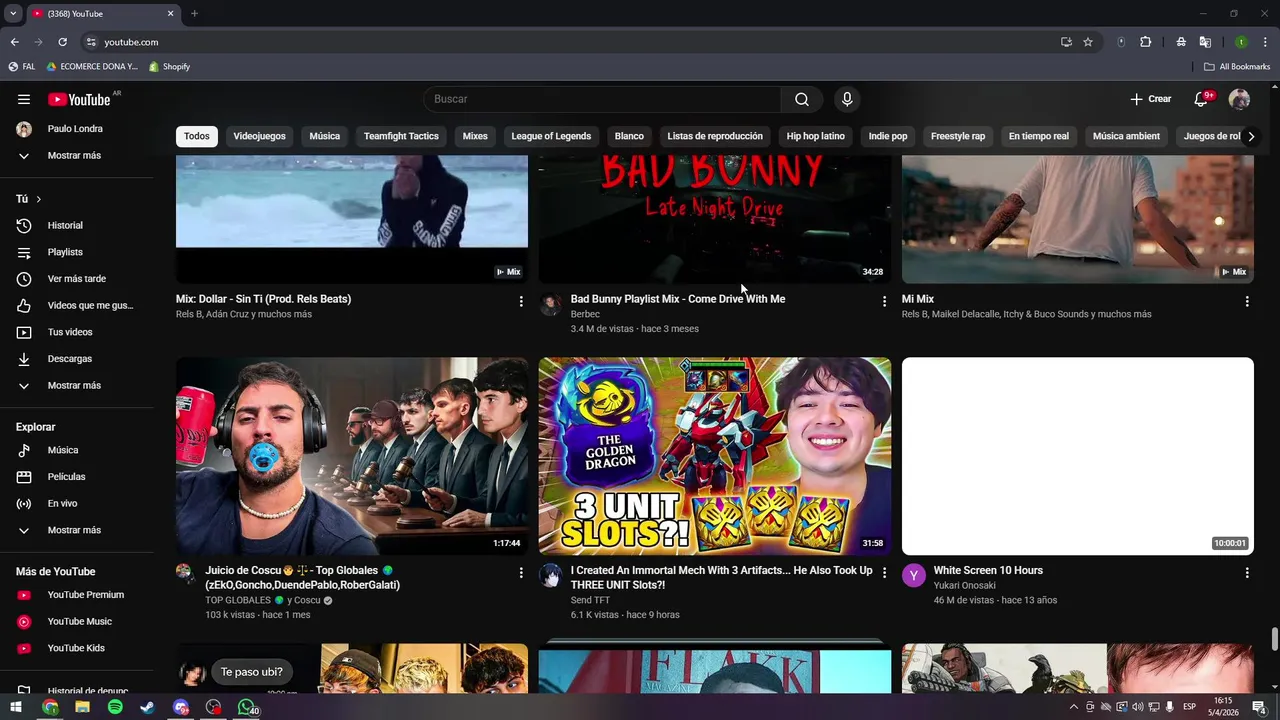Play the Golden Dragon 3 Unit Slots thumbnail
This screenshot has width=1280, height=720.
[715, 456]
